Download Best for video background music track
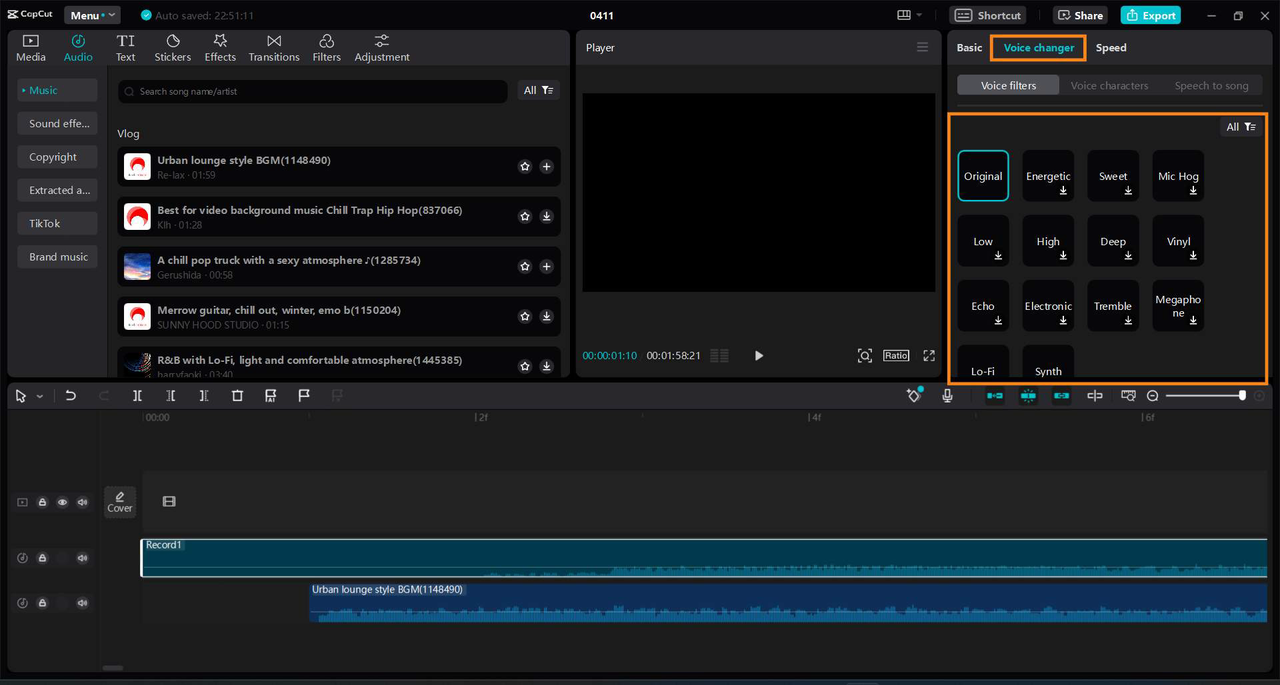 click(x=546, y=216)
